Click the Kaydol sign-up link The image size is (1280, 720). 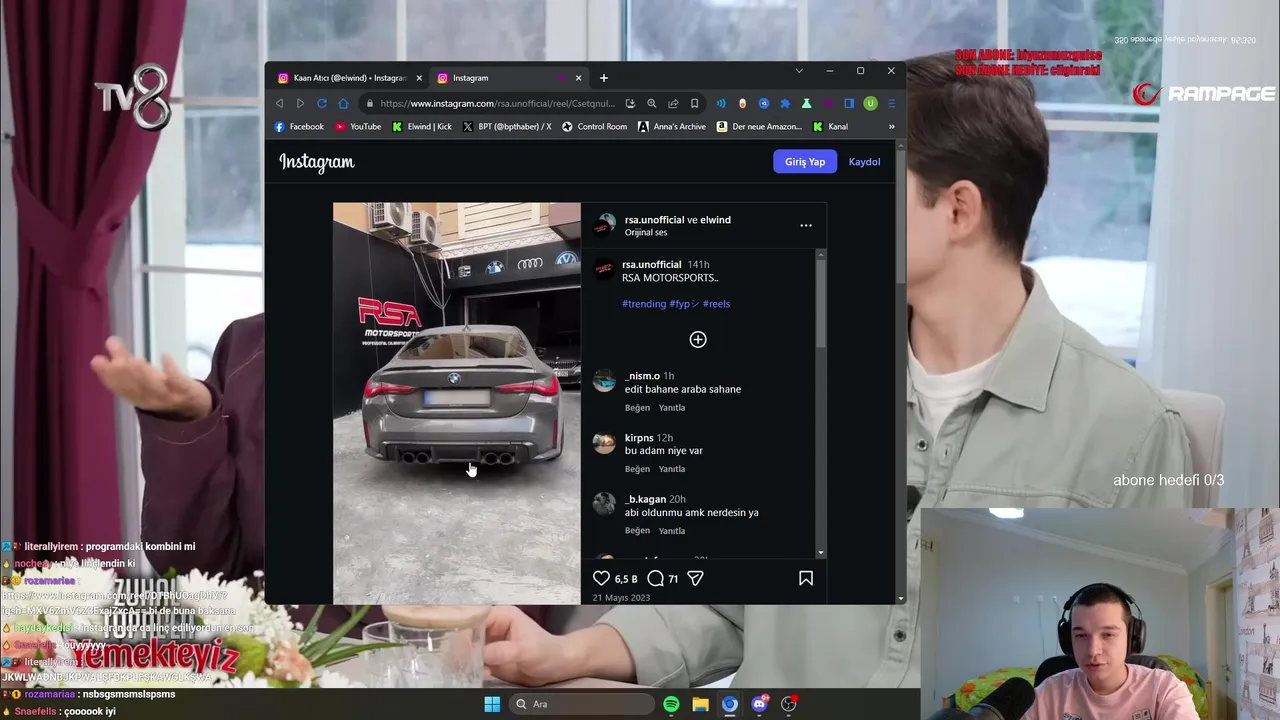(864, 162)
